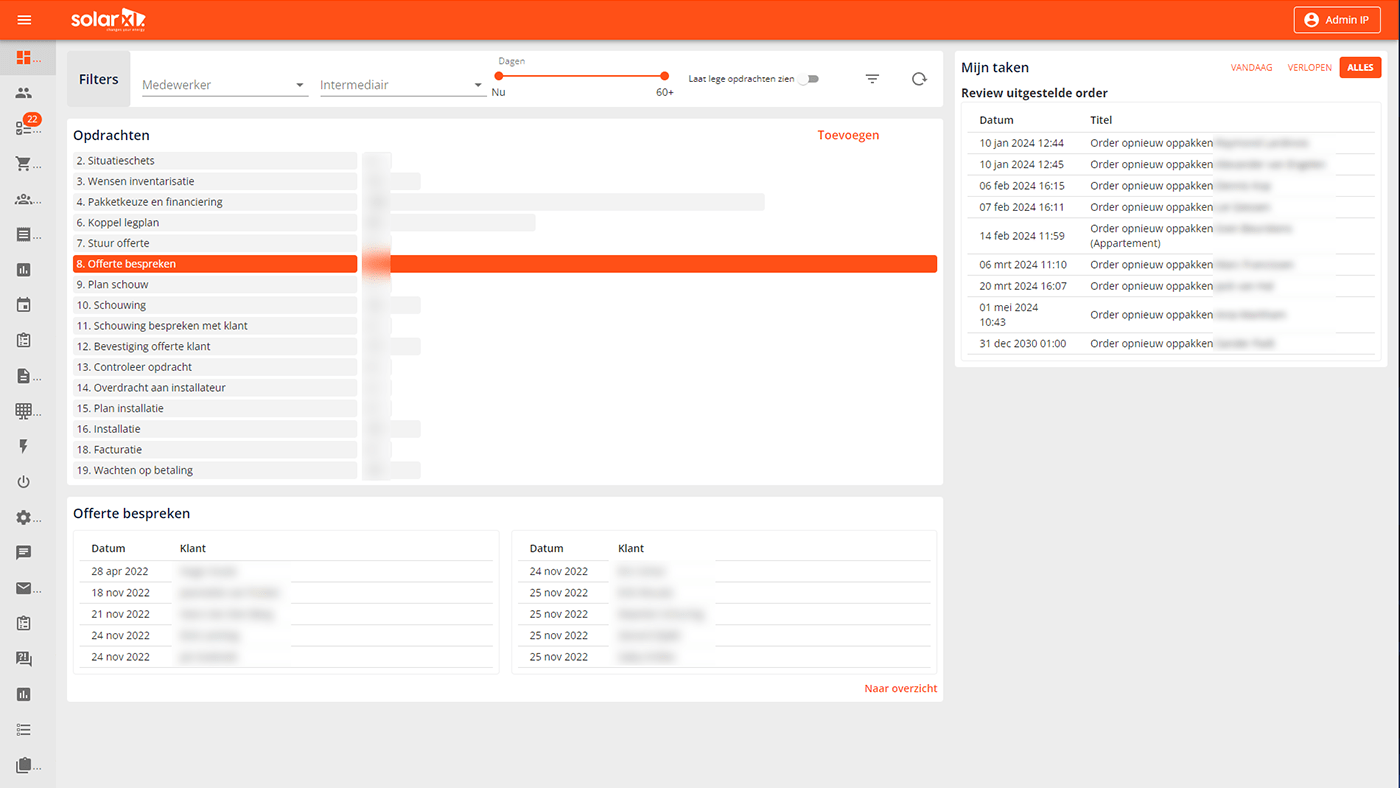Select stage '19. Wachten op betaling'

(215, 470)
